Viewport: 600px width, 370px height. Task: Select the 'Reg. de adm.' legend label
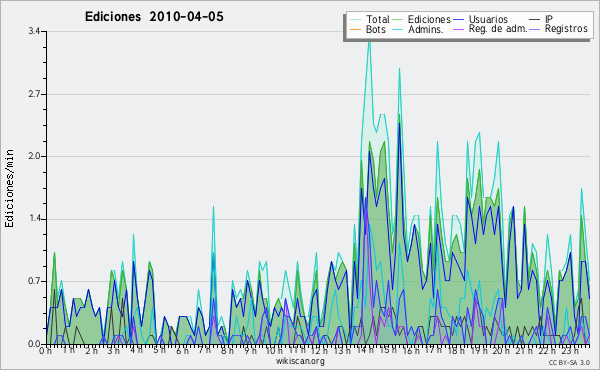[x=498, y=29]
